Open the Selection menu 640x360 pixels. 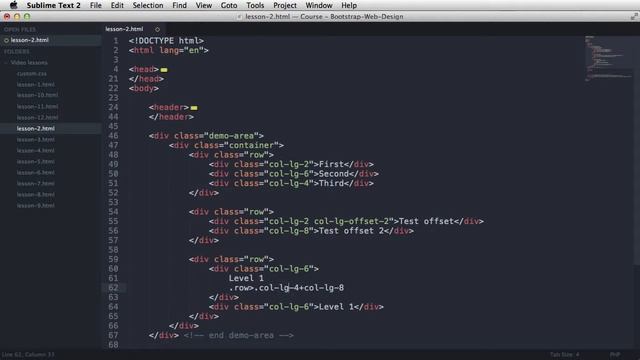tap(148, 5)
